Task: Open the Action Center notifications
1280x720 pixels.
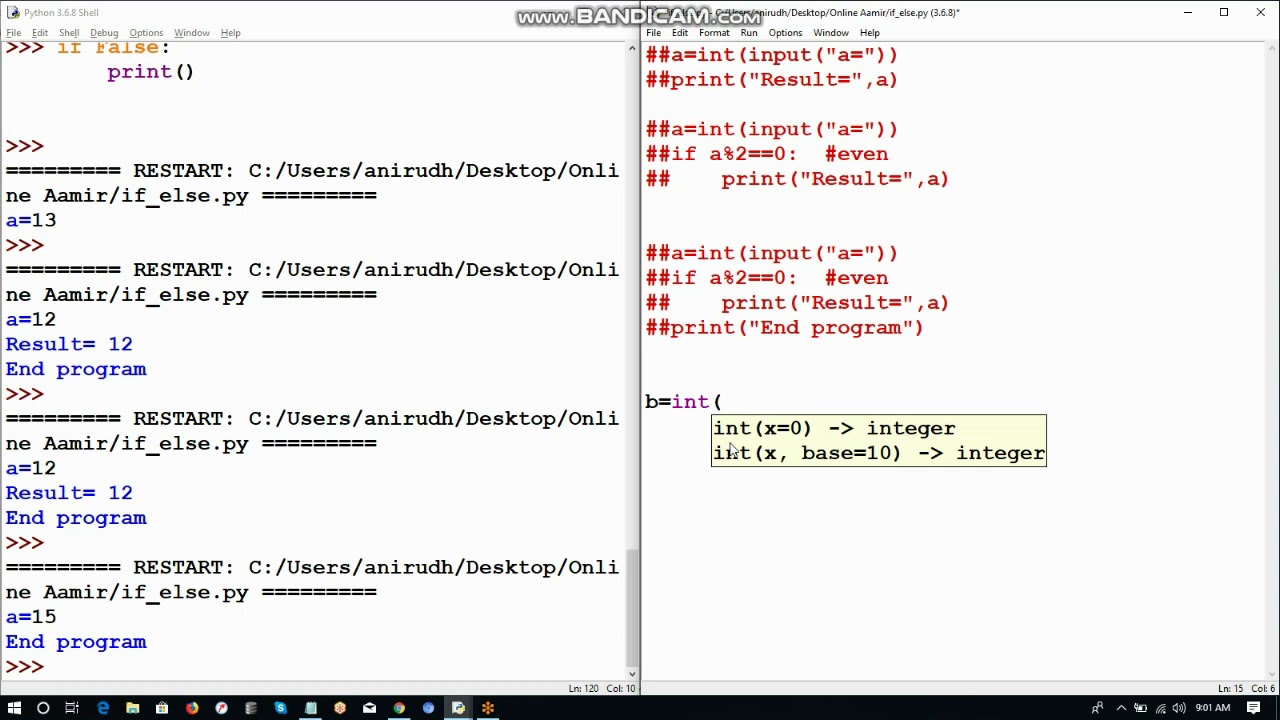Action: click(1254, 708)
